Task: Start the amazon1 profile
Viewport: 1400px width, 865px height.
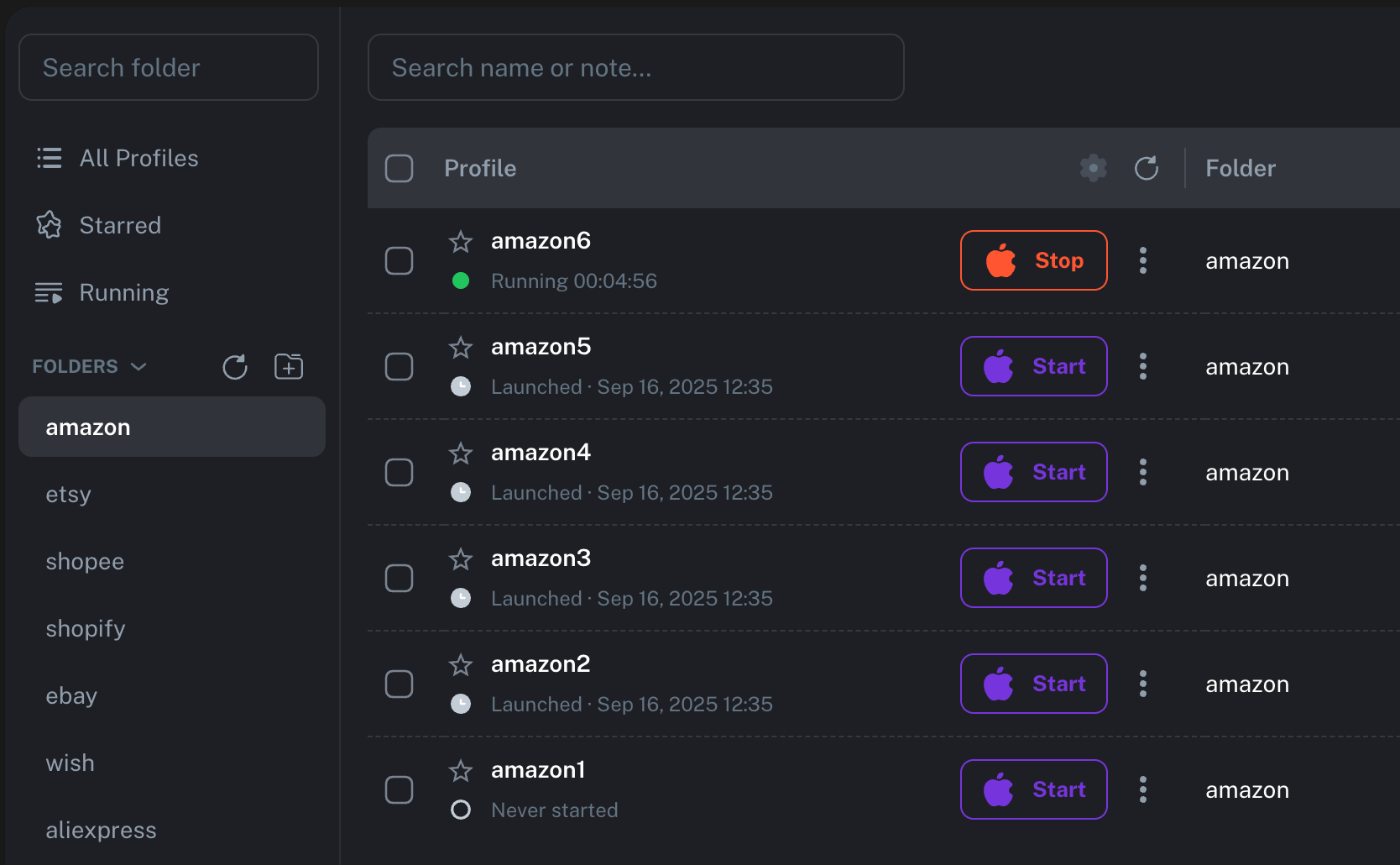Action: coord(1034,789)
